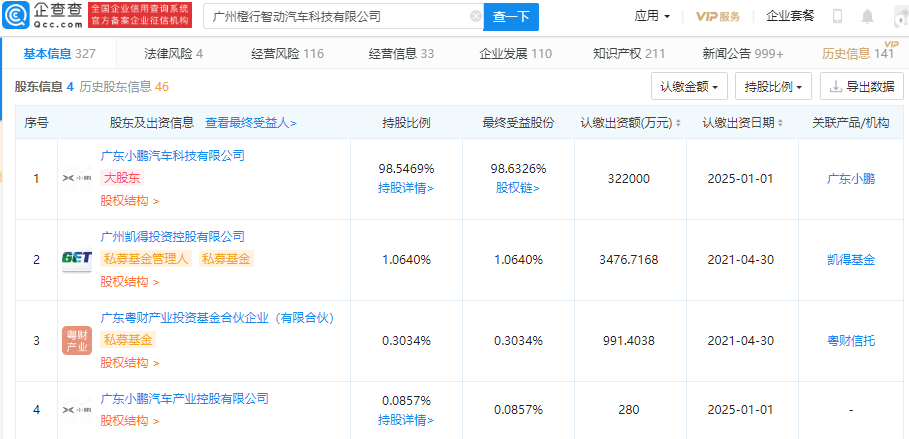Viewport: 909px width, 439px height.
Task: Open VIP服务 link
Action: (718, 16)
